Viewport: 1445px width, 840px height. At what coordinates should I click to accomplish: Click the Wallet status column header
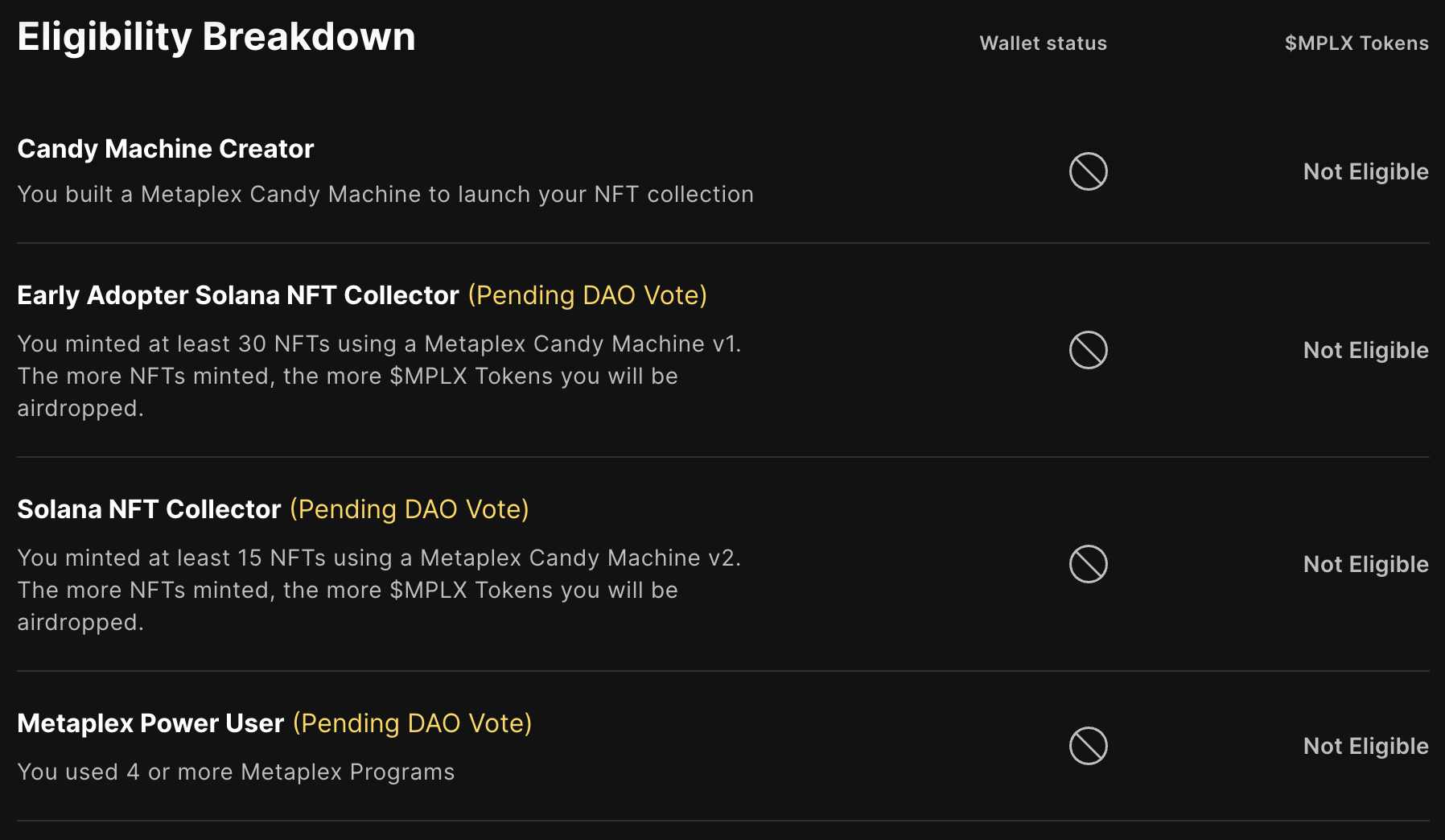1043,43
